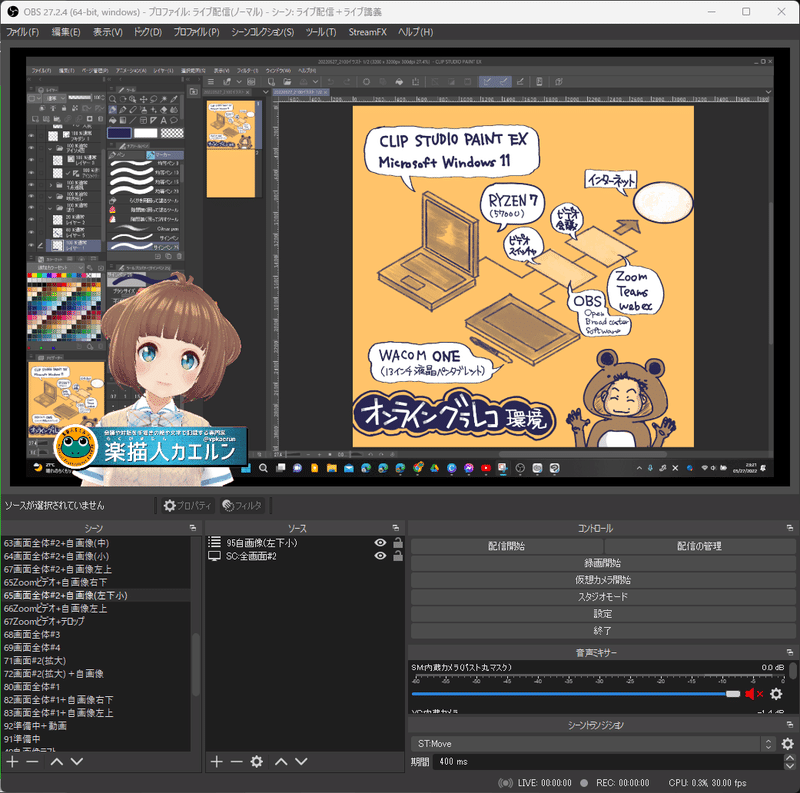Open the 表示(V) menu

107,32
